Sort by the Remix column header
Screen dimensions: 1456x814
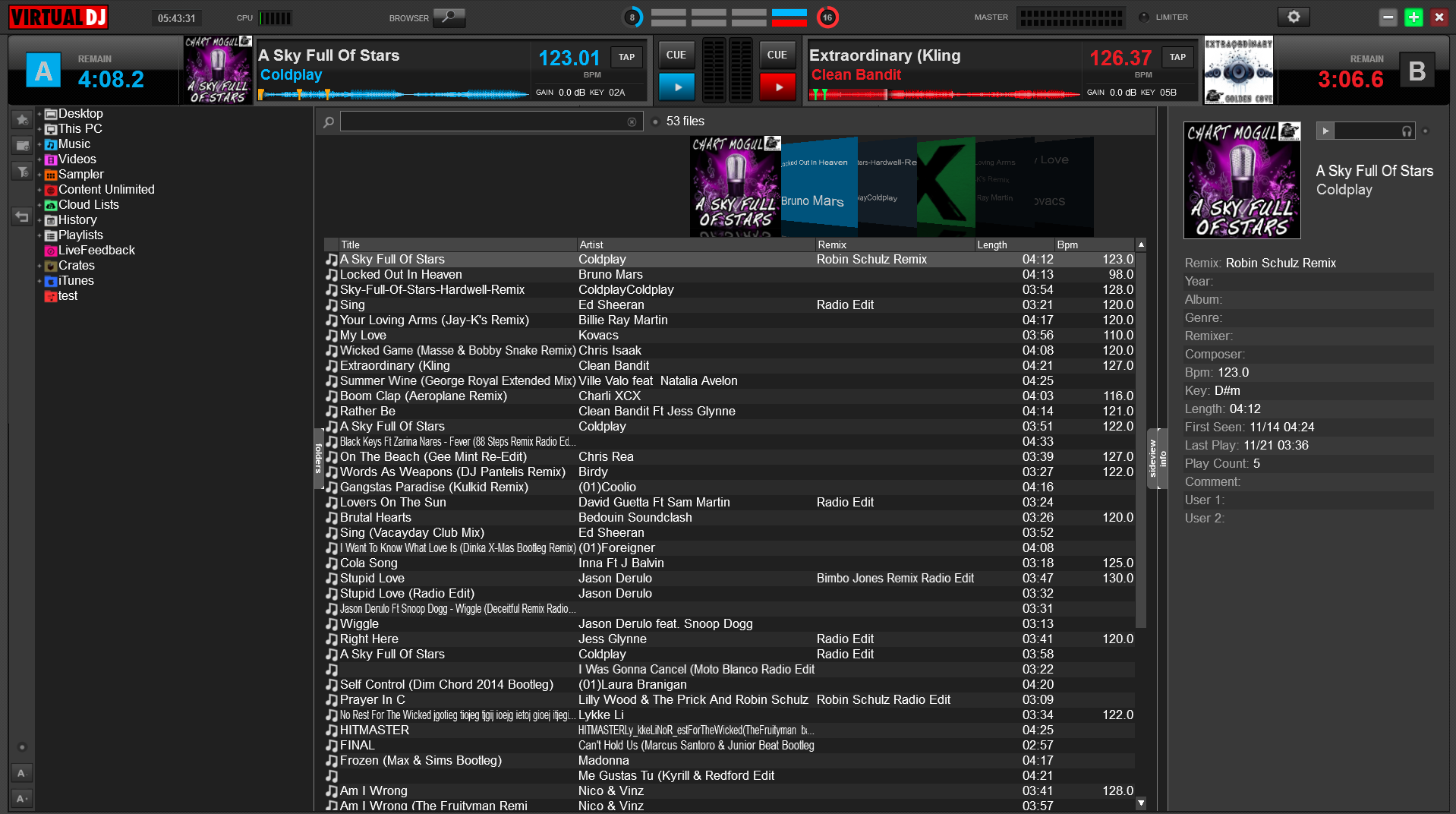click(895, 245)
